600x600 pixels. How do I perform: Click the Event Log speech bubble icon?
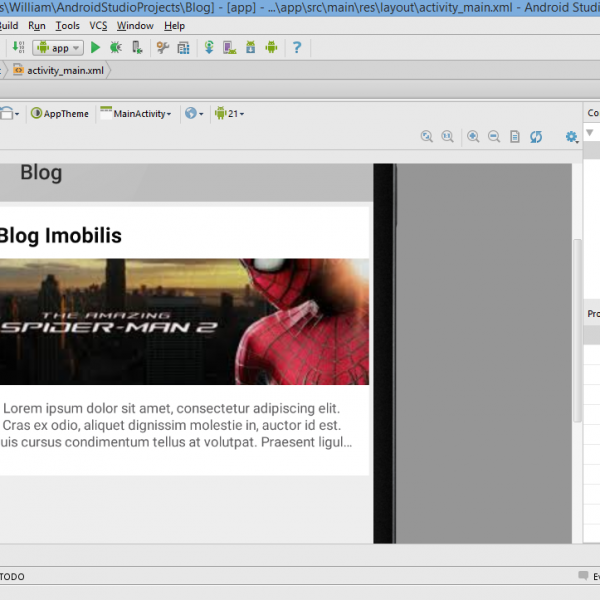(583, 576)
